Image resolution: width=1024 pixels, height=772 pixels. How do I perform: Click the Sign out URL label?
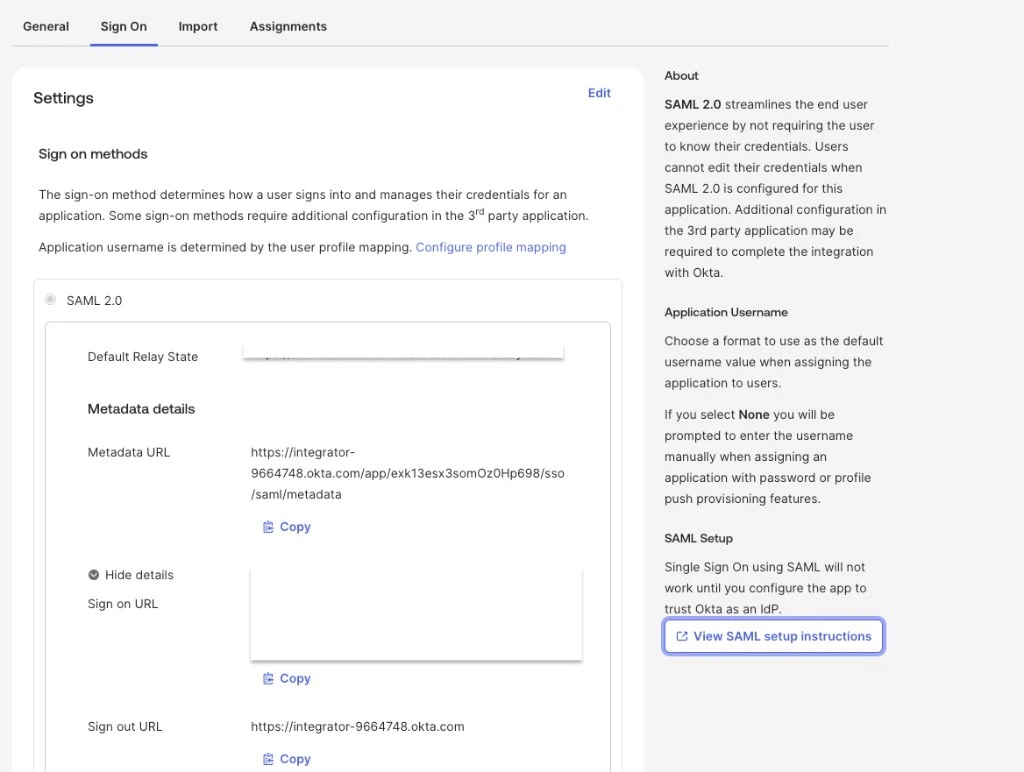pos(125,726)
